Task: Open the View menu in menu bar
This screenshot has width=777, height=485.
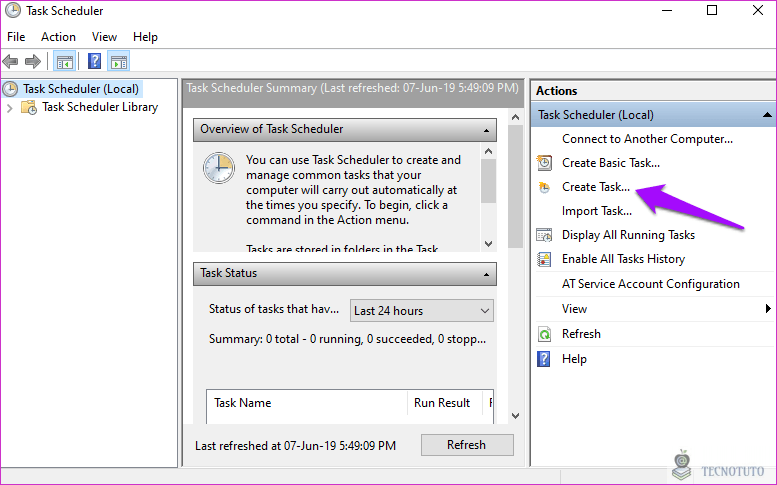Action: point(104,37)
